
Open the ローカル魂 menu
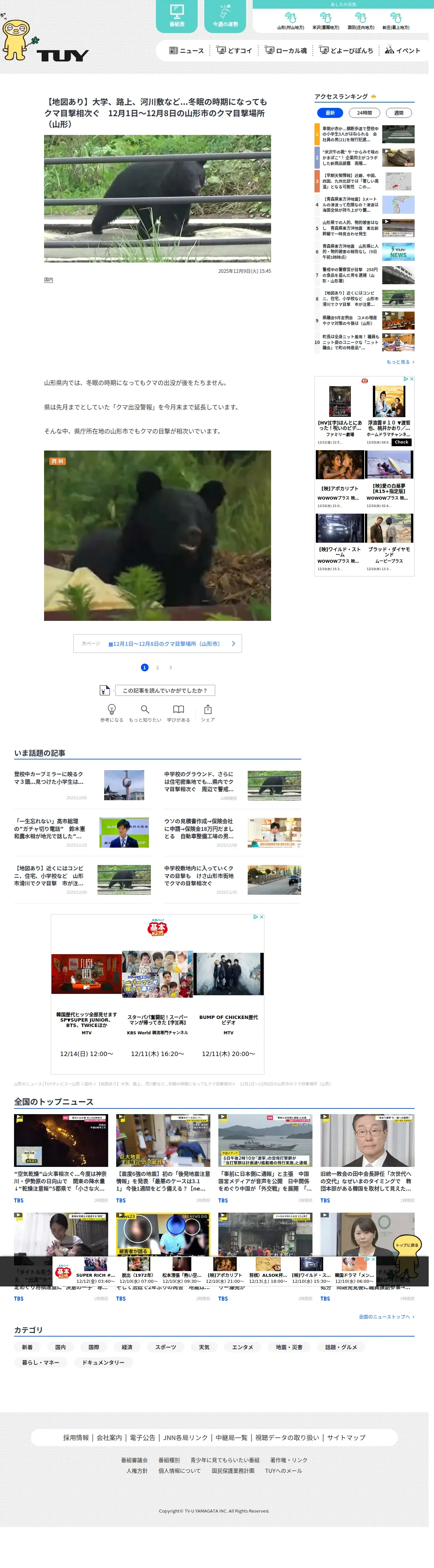tap(286, 50)
